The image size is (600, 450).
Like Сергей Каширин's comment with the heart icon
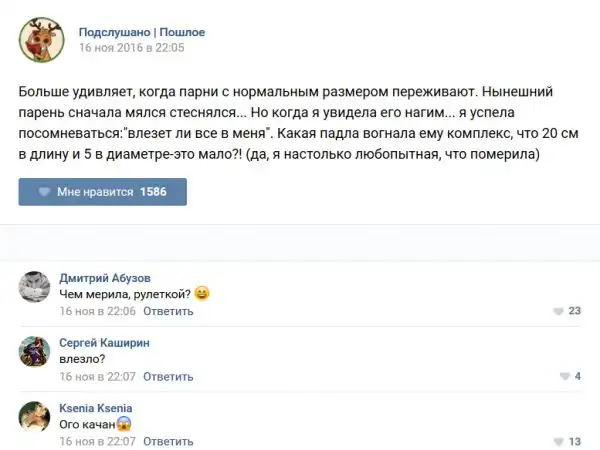pyautogui.click(x=563, y=376)
